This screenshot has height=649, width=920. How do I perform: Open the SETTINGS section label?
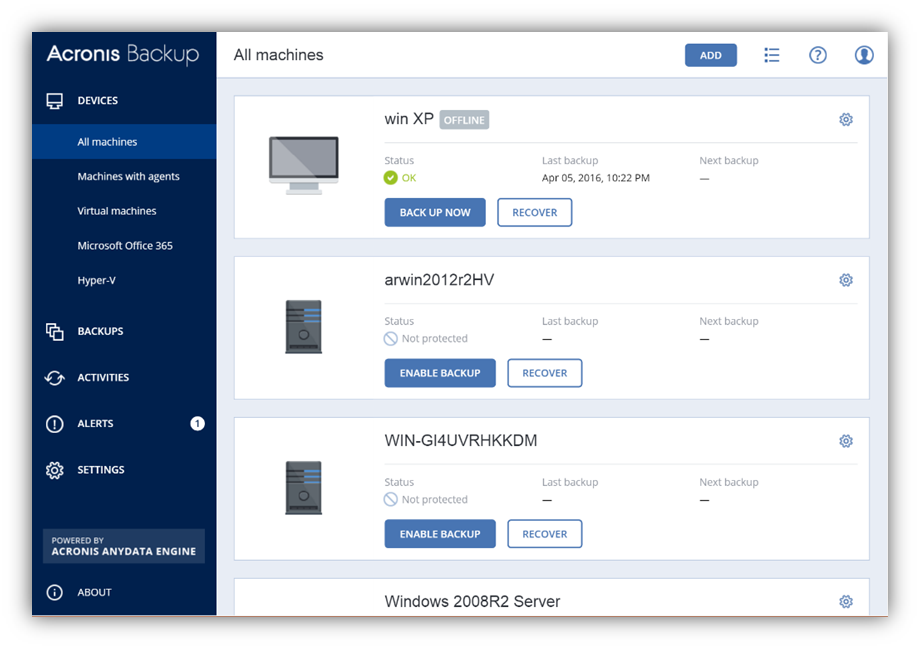(x=101, y=470)
